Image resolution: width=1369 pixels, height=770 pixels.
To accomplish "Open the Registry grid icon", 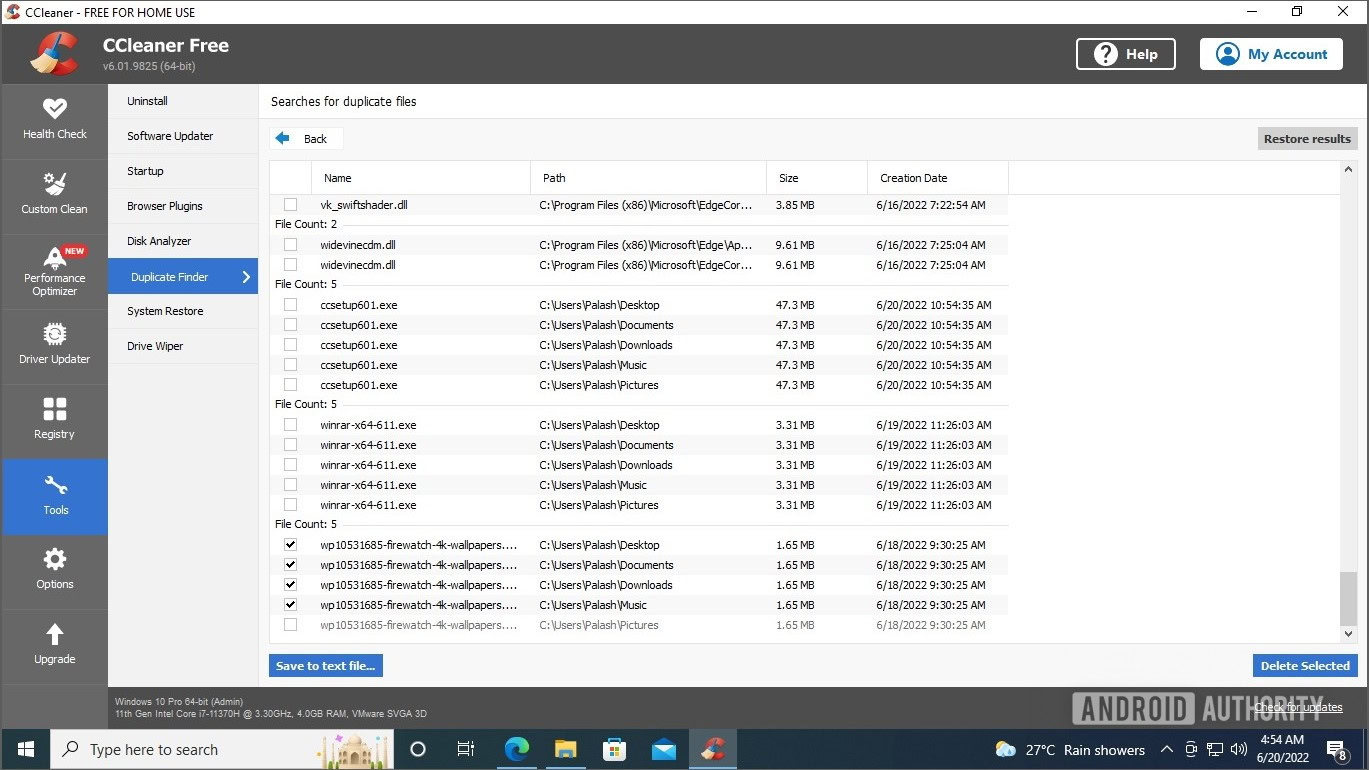I will (54, 409).
